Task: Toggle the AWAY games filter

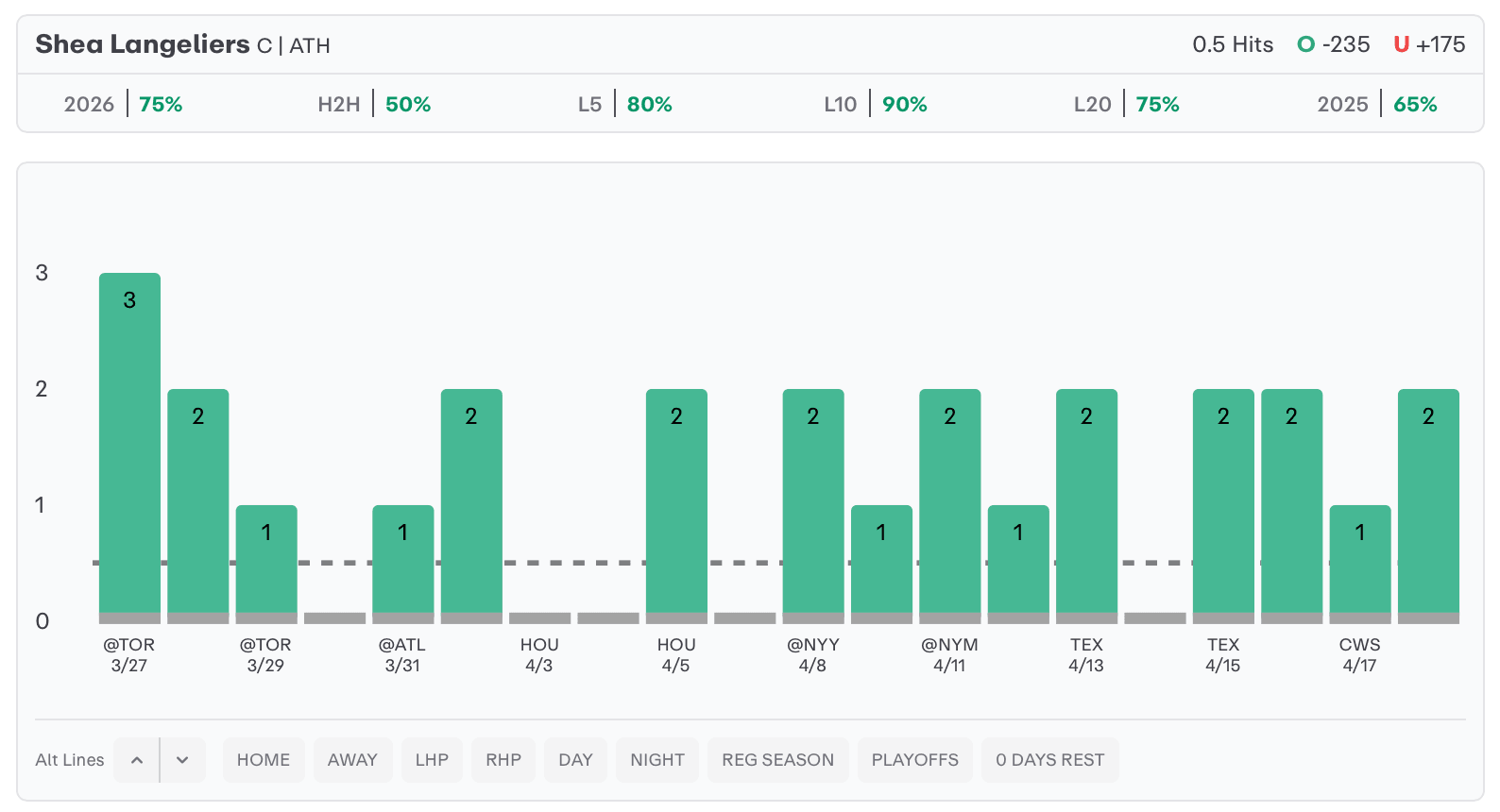Action: (352, 760)
